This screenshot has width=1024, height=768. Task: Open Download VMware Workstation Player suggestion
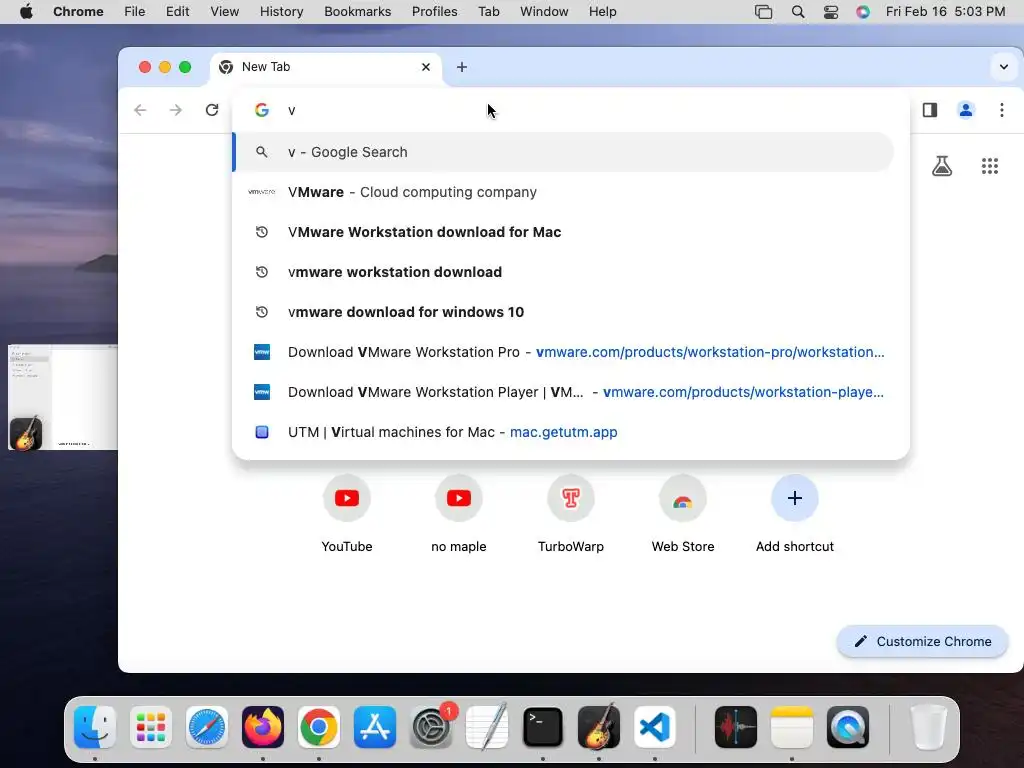(x=564, y=392)
